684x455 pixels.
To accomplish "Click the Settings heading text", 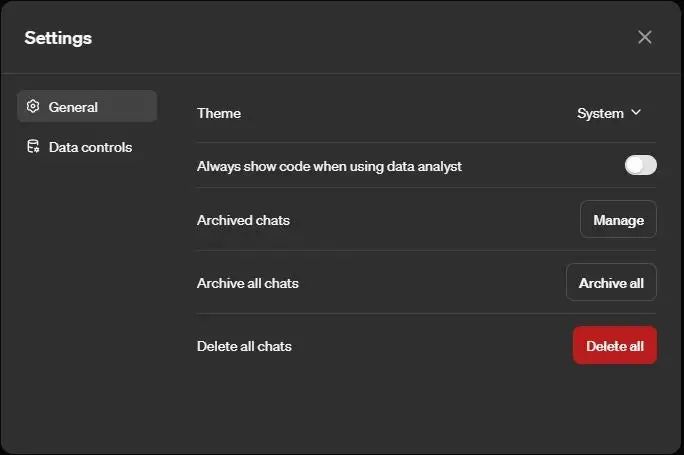I will 58,38.
